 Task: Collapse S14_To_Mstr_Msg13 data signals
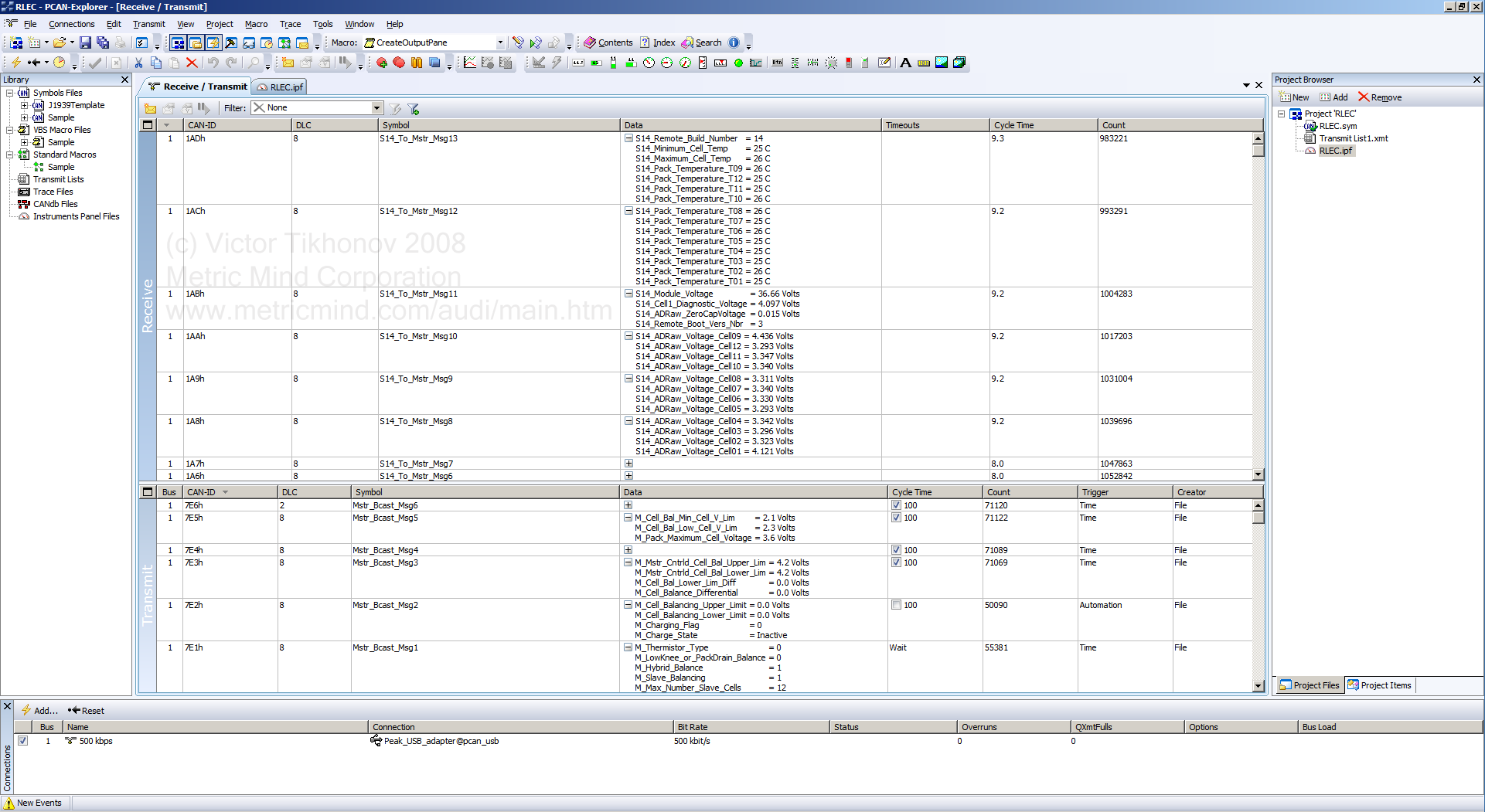628,138
